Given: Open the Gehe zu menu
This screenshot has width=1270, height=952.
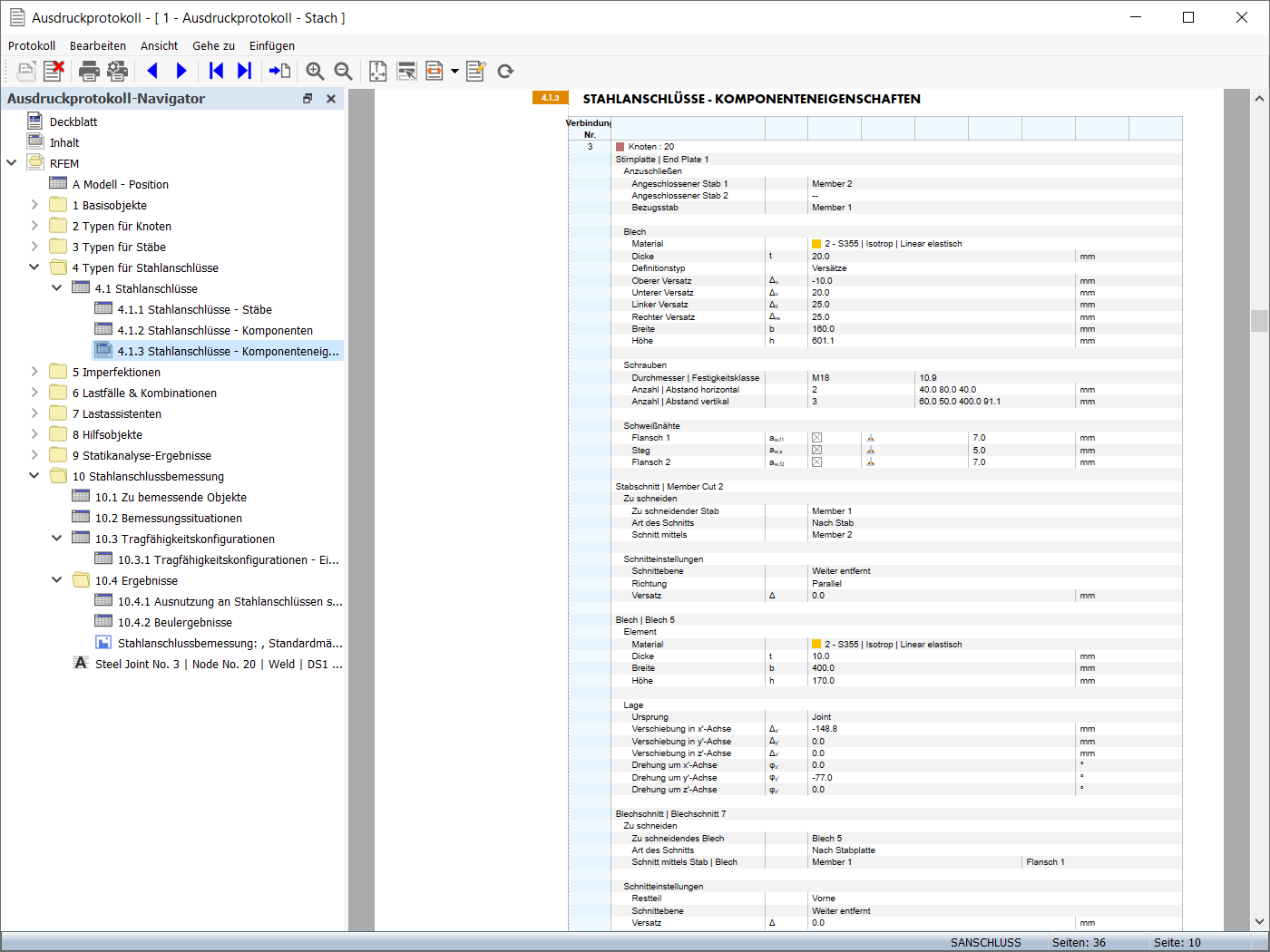Looking at the screenshot, I should (213, 45).
